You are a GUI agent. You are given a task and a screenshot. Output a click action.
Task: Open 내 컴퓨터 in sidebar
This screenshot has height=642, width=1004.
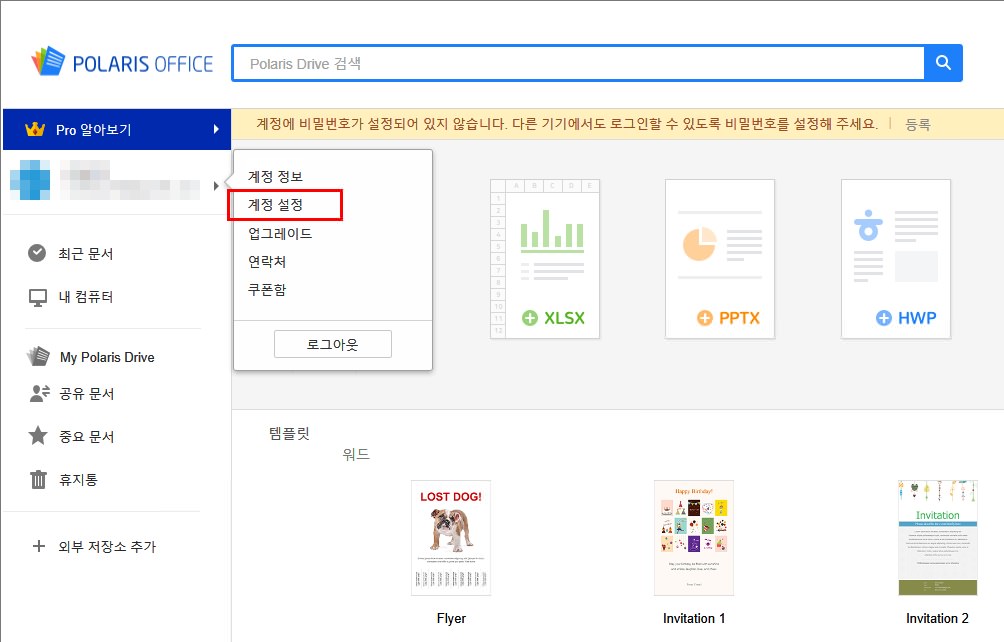[x=86, y=297]
